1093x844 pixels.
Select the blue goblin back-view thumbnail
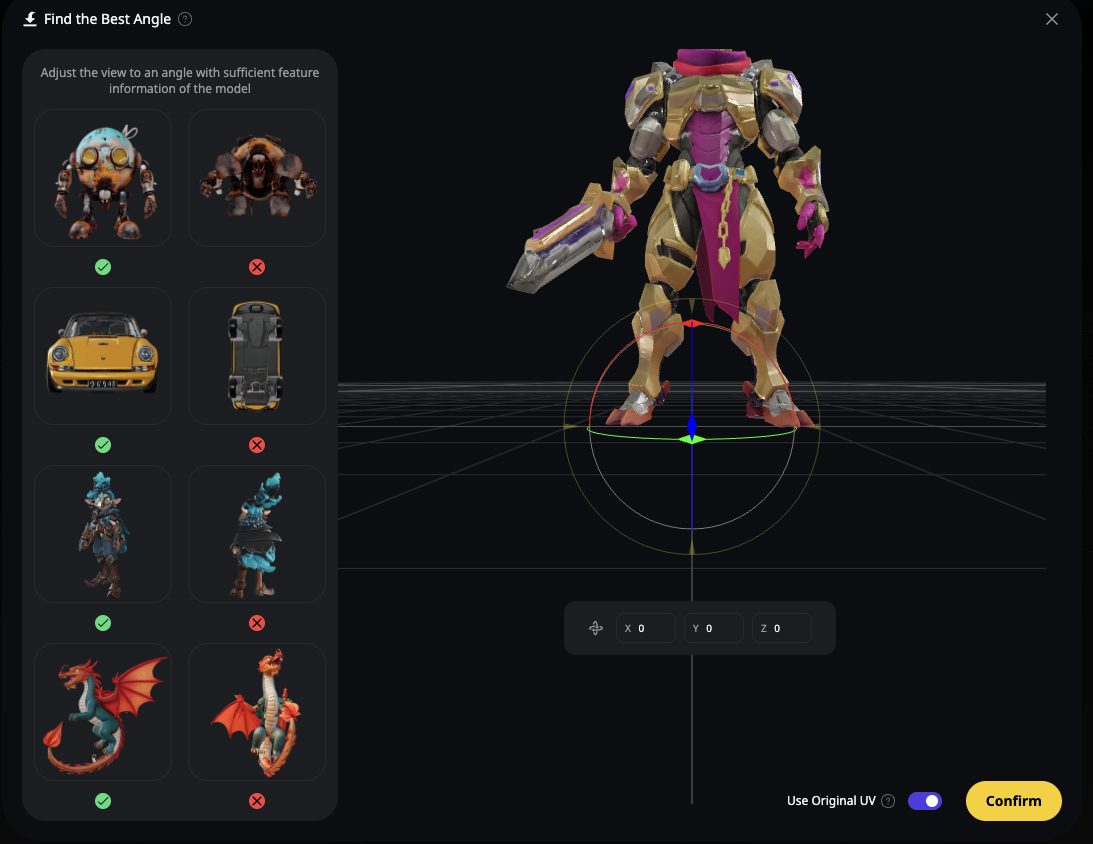click(x=257, y=534)
